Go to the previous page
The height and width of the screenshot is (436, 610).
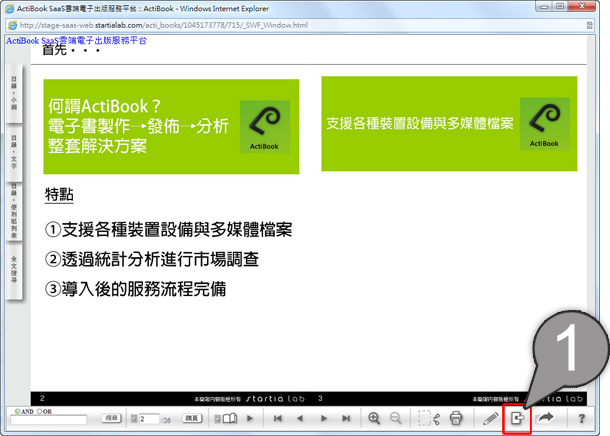(x=300, y=418)
